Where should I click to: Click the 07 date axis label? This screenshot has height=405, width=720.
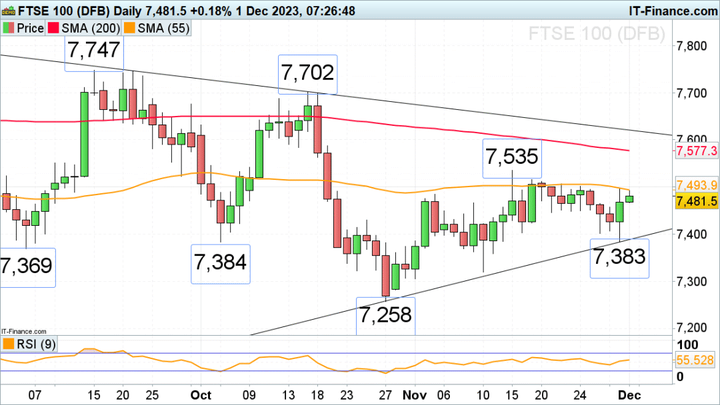34,395
